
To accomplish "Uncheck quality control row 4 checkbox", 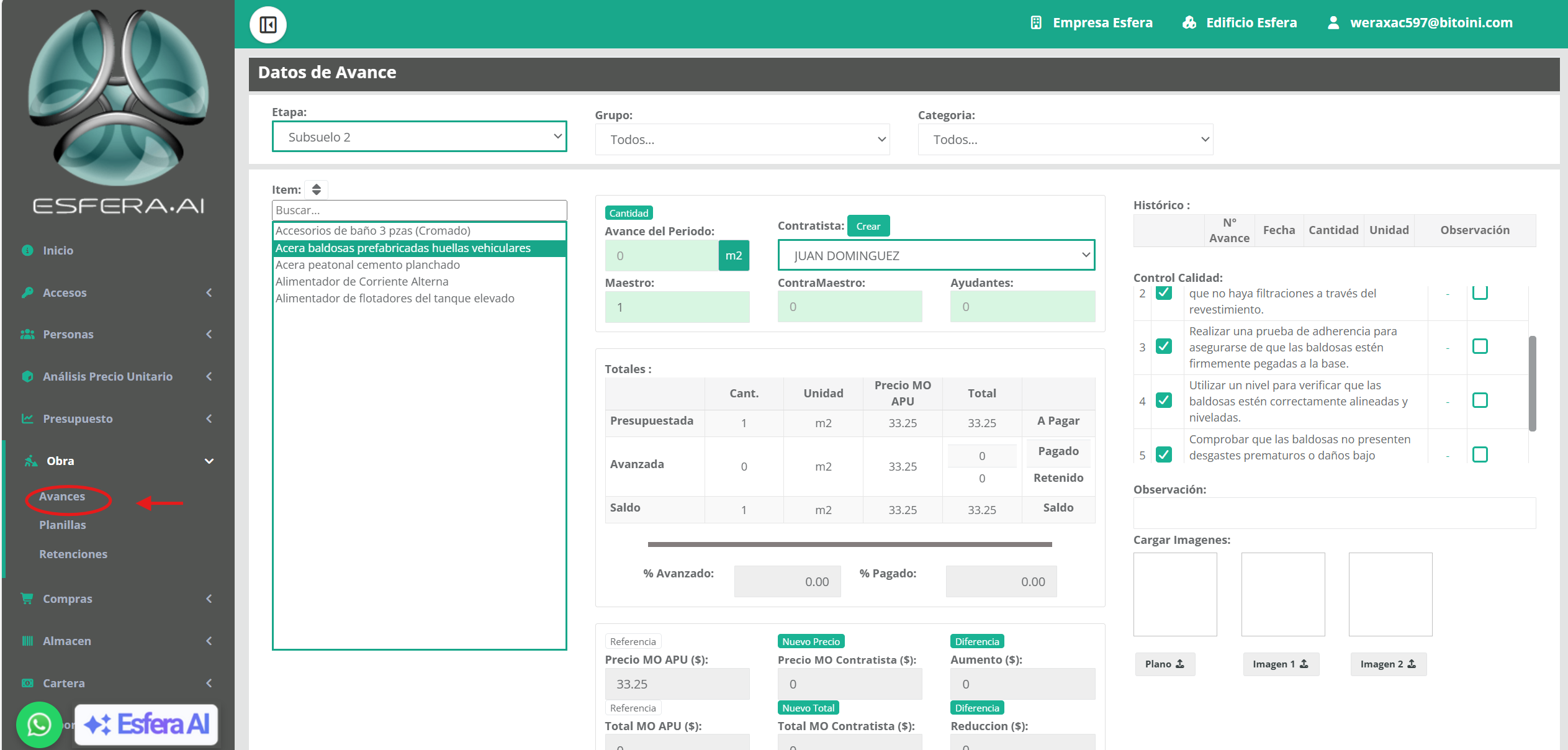I will pyautogui.click(x=1164, y=400).
